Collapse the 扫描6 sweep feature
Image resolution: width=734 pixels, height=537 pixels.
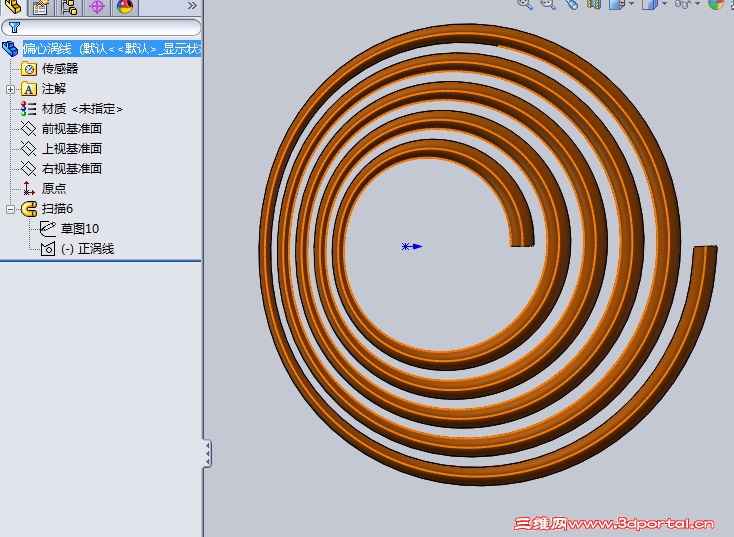(x=10, y=209)
